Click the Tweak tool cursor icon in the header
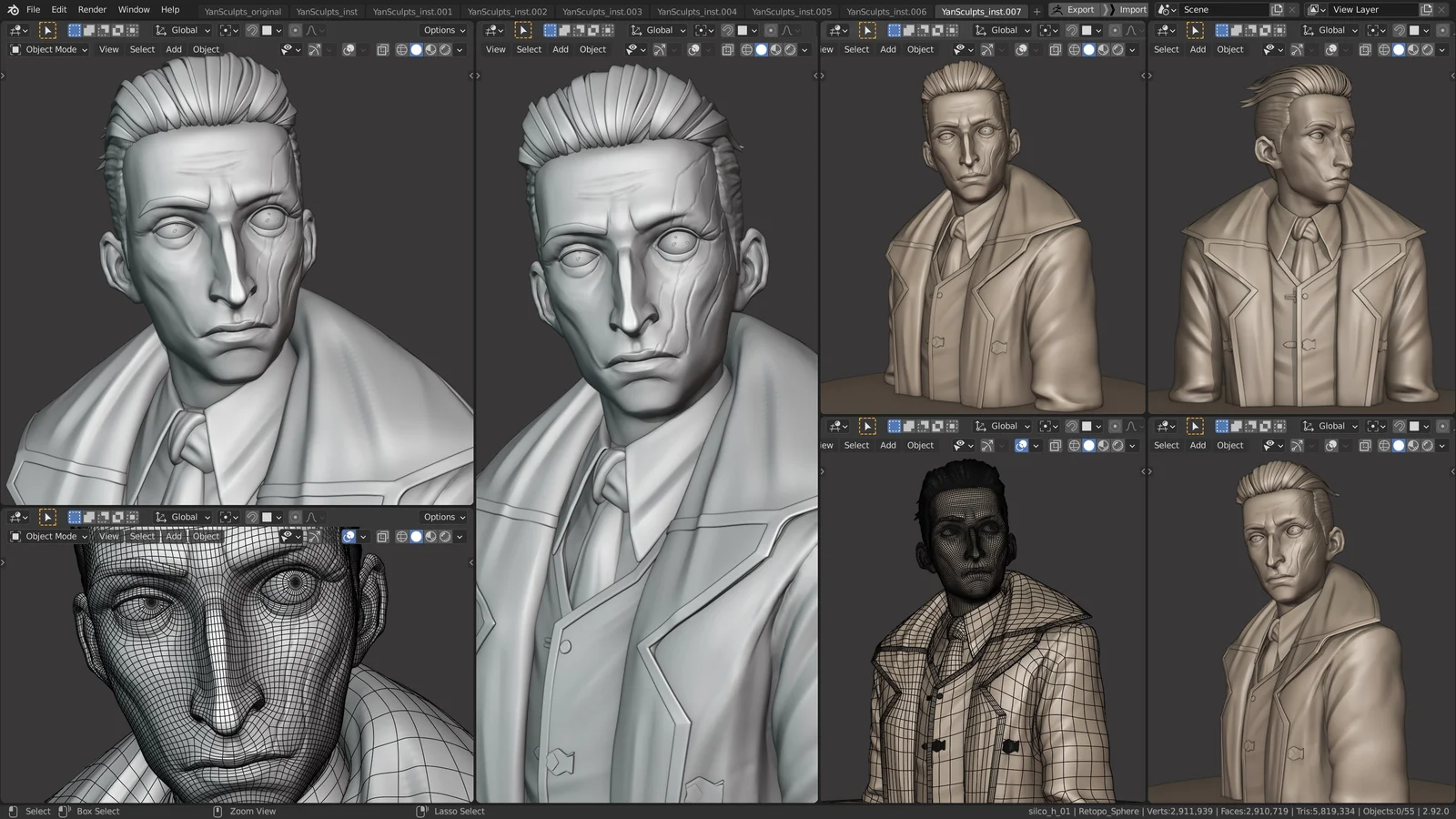This screenshot has height=819, width=1456. pyautogui.click(x=48, y=30)
